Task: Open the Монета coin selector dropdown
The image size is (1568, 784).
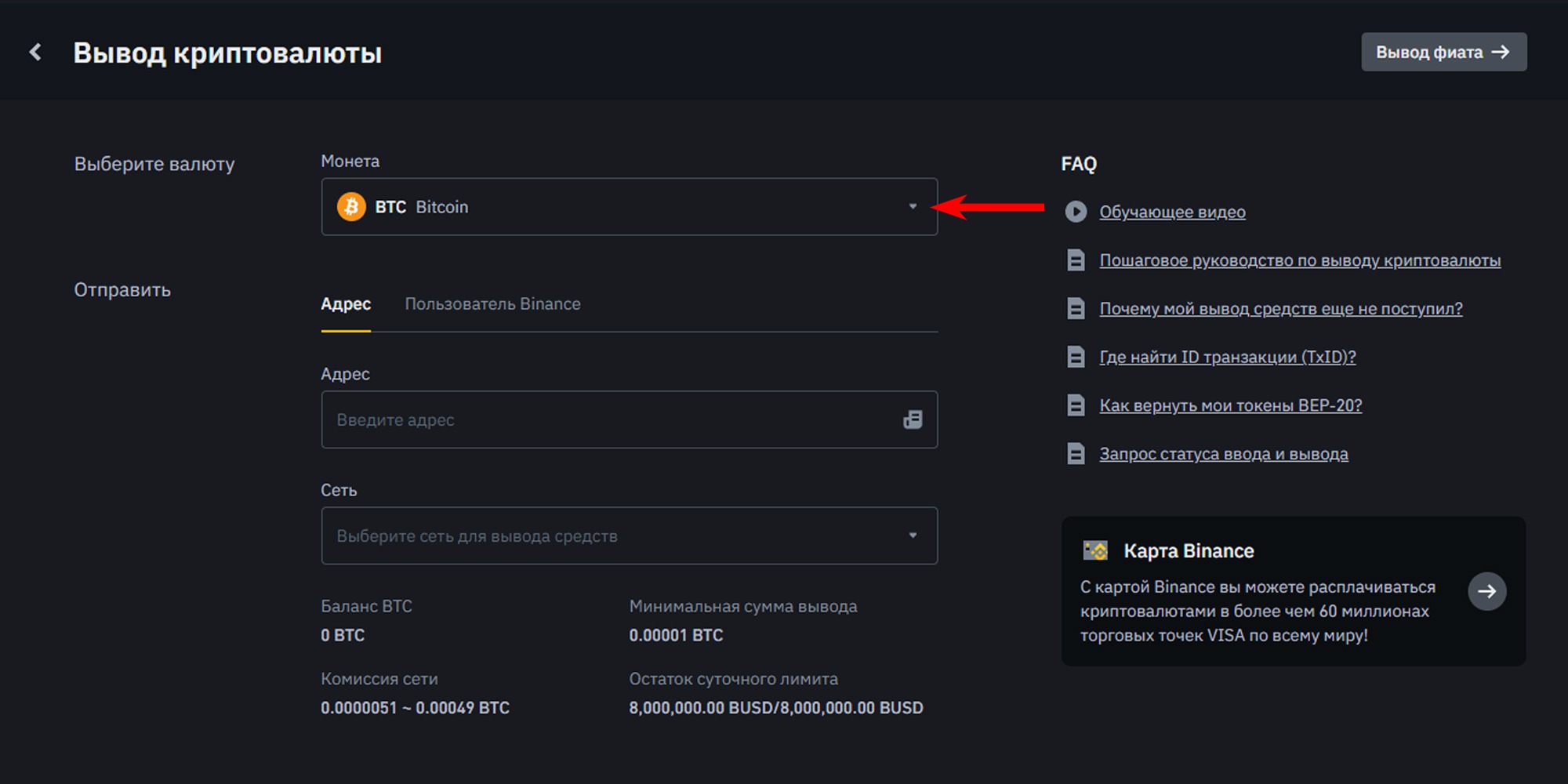Action: coord(629,207)
